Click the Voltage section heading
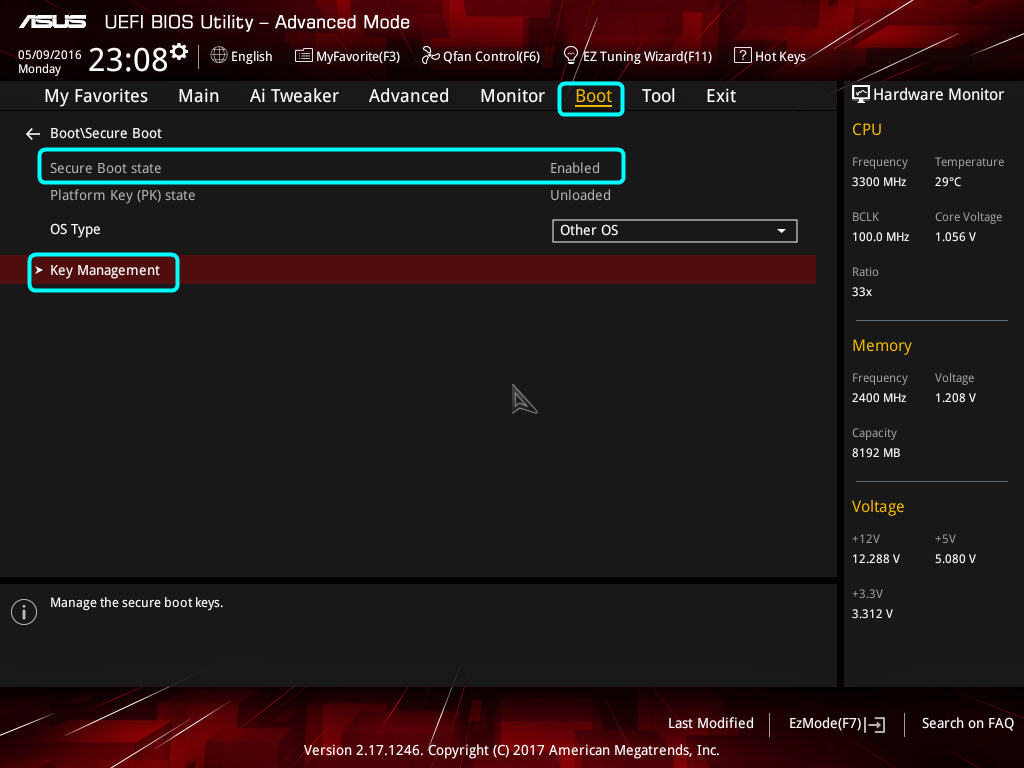Viewport: 1024px width, 768px height. (878, 506)
